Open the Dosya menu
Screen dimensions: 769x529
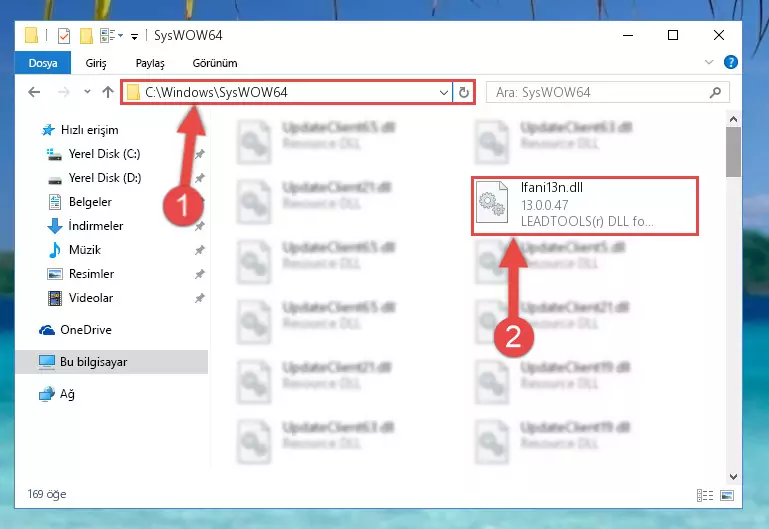(x=43, y=63)
